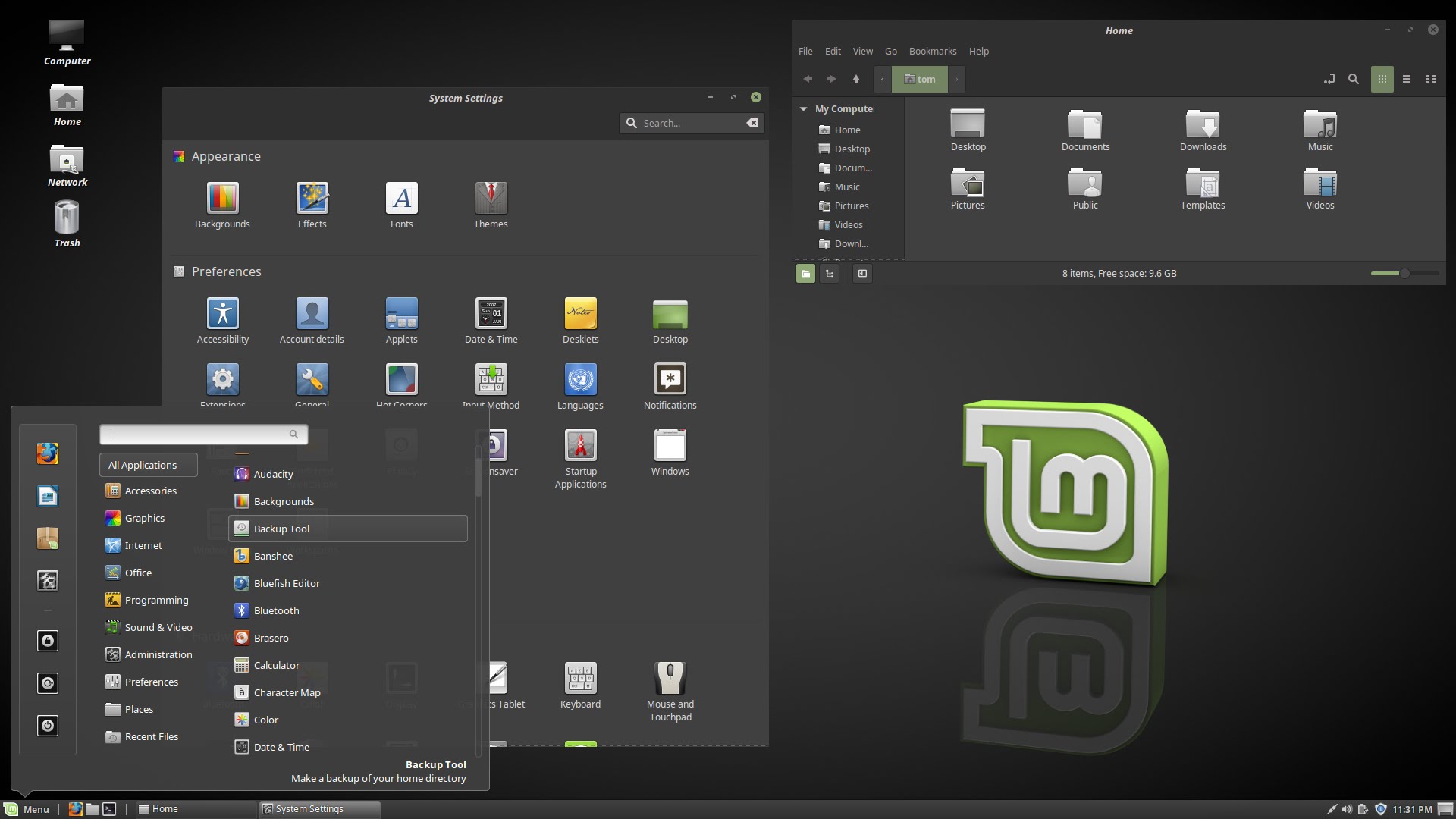Toggle the list view in file manager
The height and width of the screenshot is (819, 1456).
click(x=1405, y=79)
